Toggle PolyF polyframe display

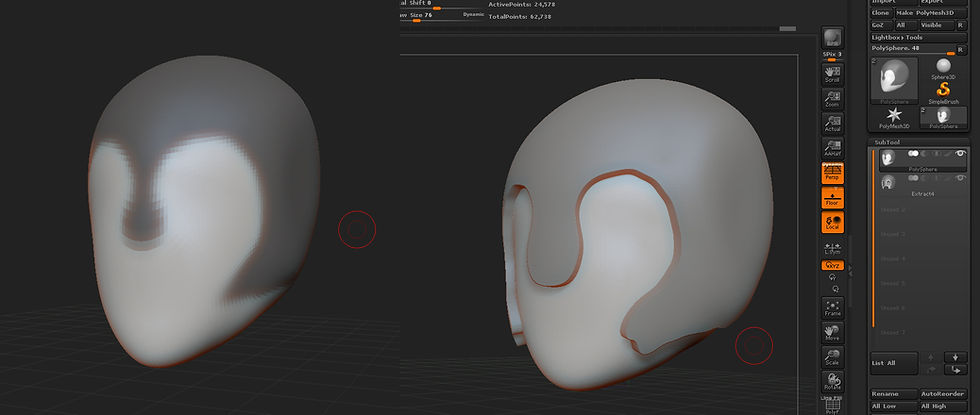point(832,406)
